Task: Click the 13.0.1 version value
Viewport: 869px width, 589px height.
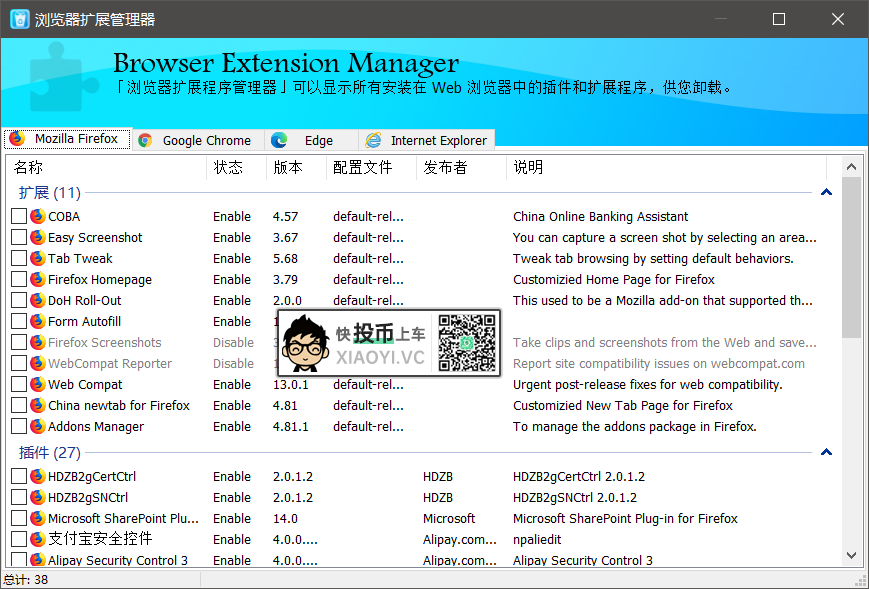Action: coord(290,385)
